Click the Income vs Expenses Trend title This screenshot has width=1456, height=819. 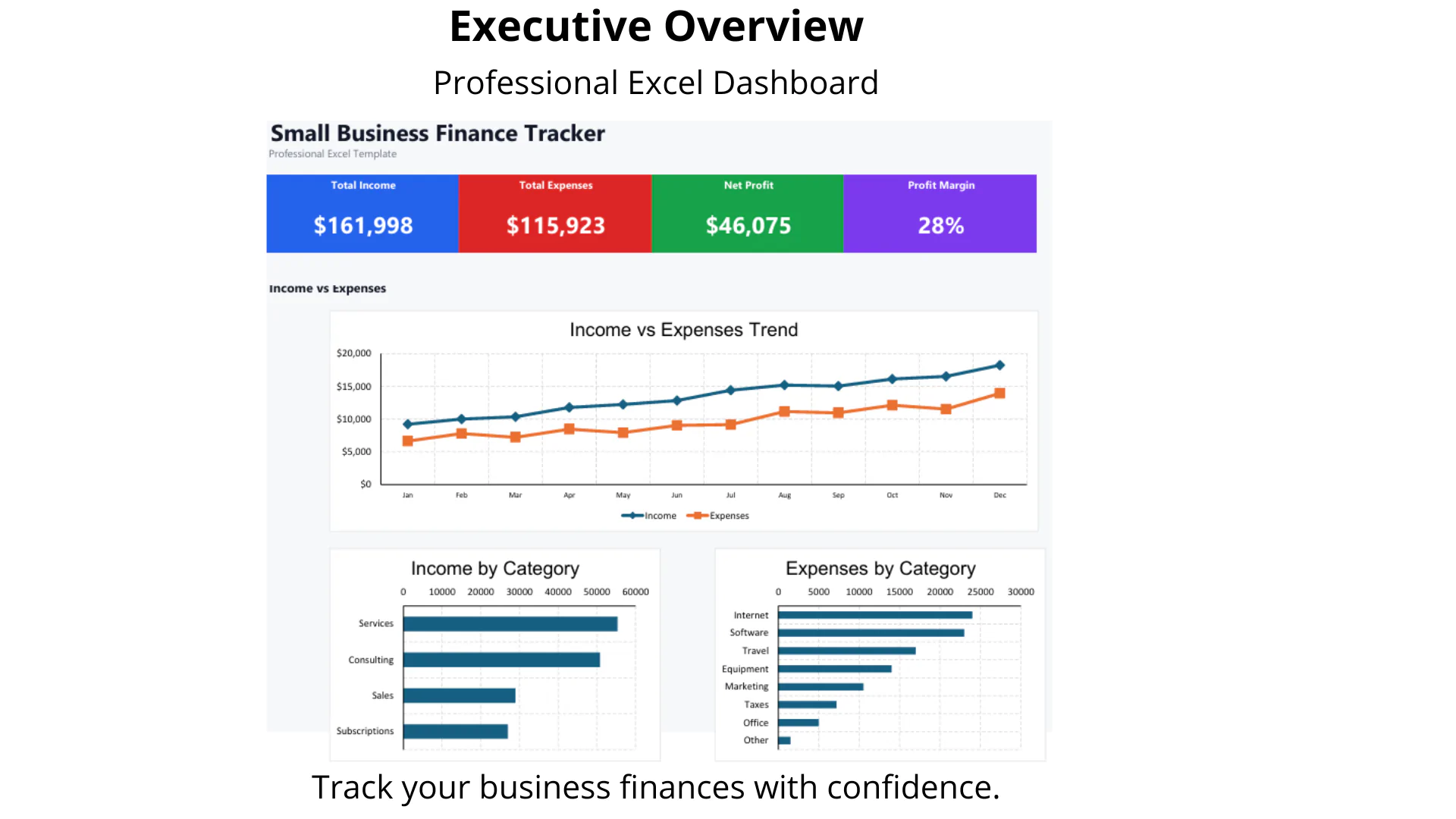pos(683,330)
